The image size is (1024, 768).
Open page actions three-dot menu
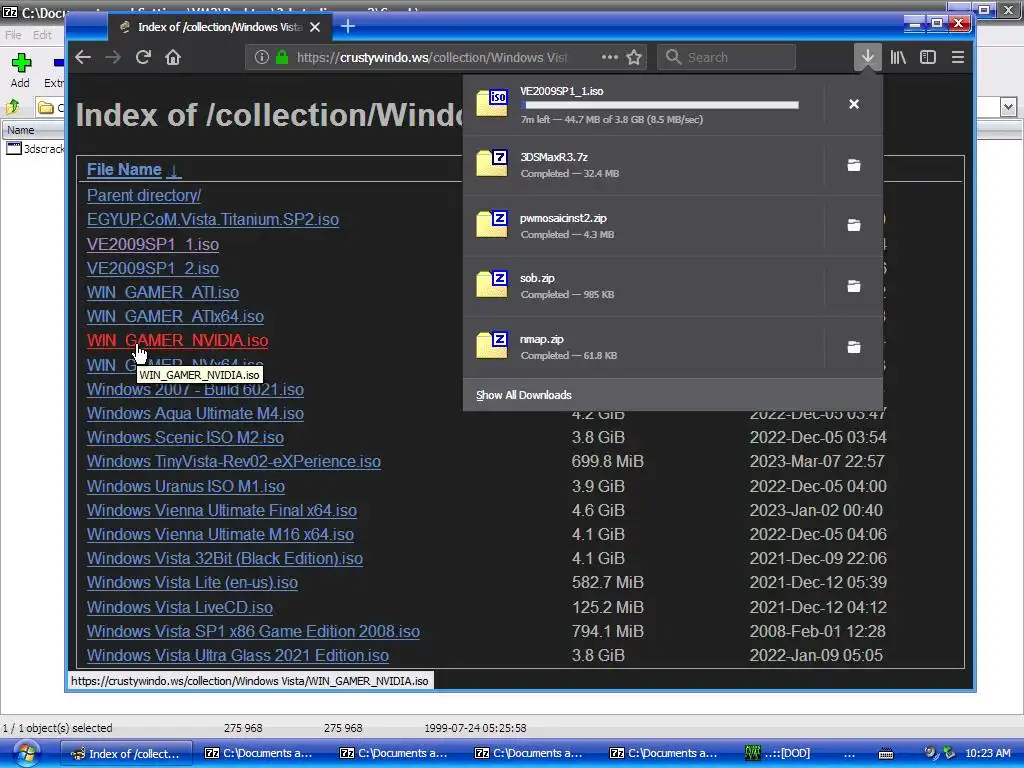[609, 57]
